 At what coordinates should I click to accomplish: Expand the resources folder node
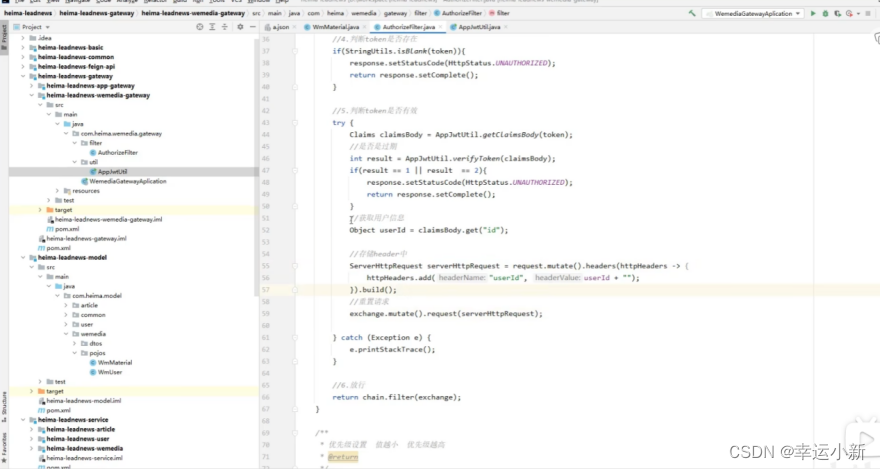pos(57,191)
